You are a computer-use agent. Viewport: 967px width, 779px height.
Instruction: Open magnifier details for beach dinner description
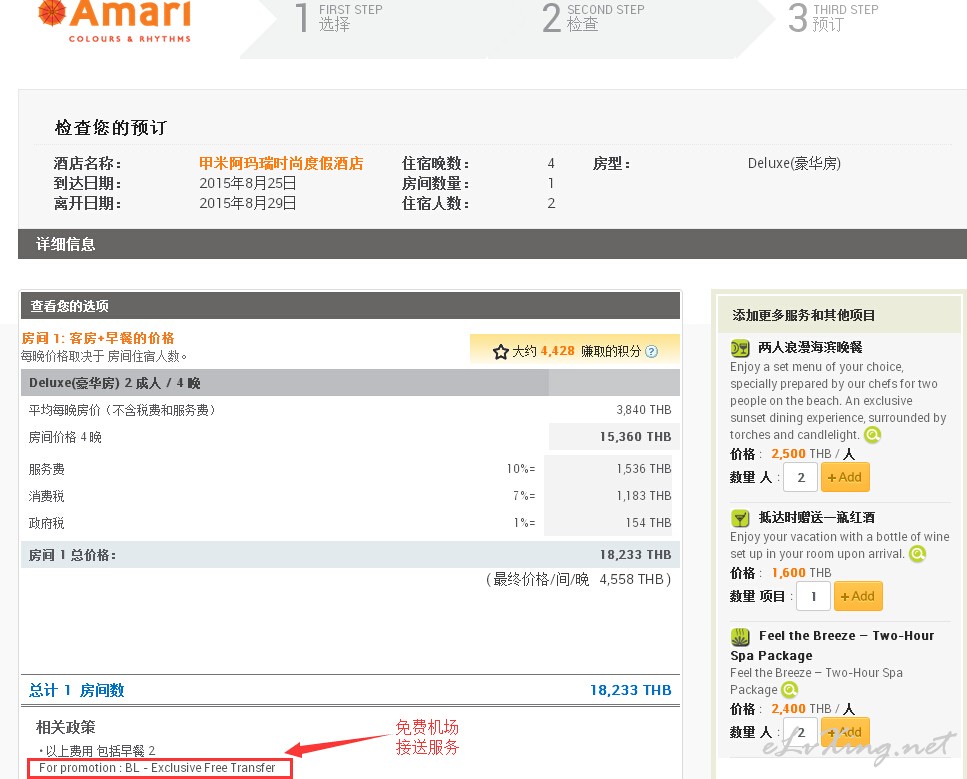click(872, 435)
